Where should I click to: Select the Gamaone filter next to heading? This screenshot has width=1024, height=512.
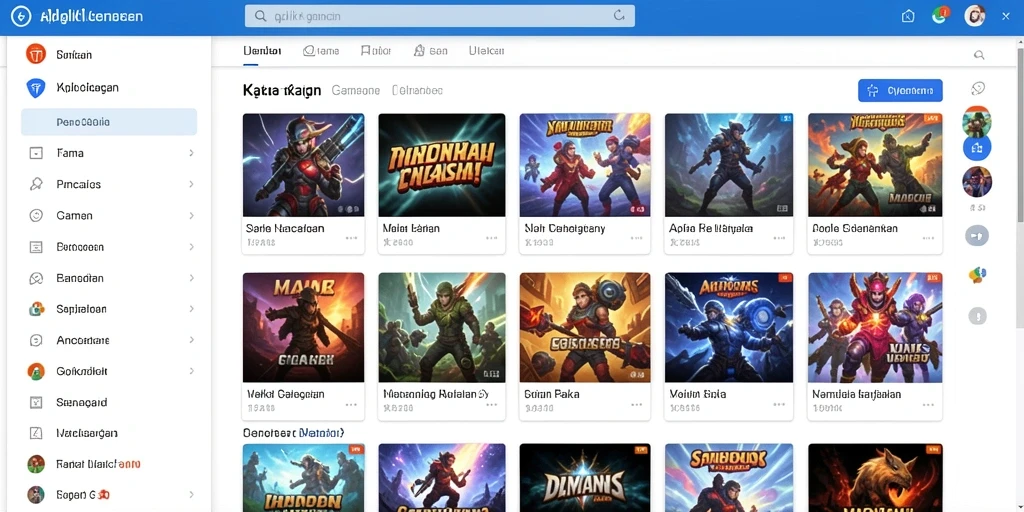tap(356, 91)
